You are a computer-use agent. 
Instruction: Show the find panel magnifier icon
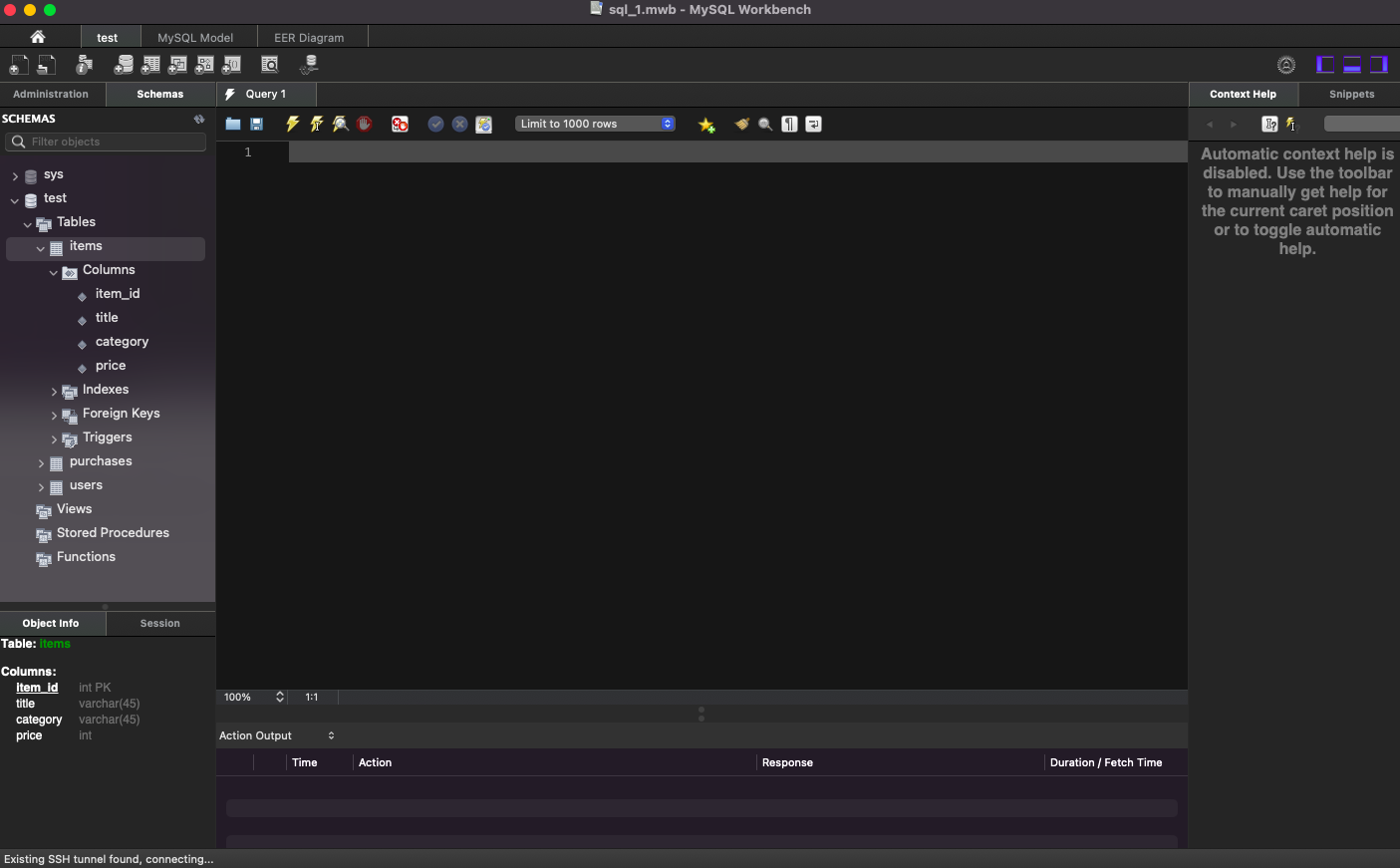coord(765,125)
